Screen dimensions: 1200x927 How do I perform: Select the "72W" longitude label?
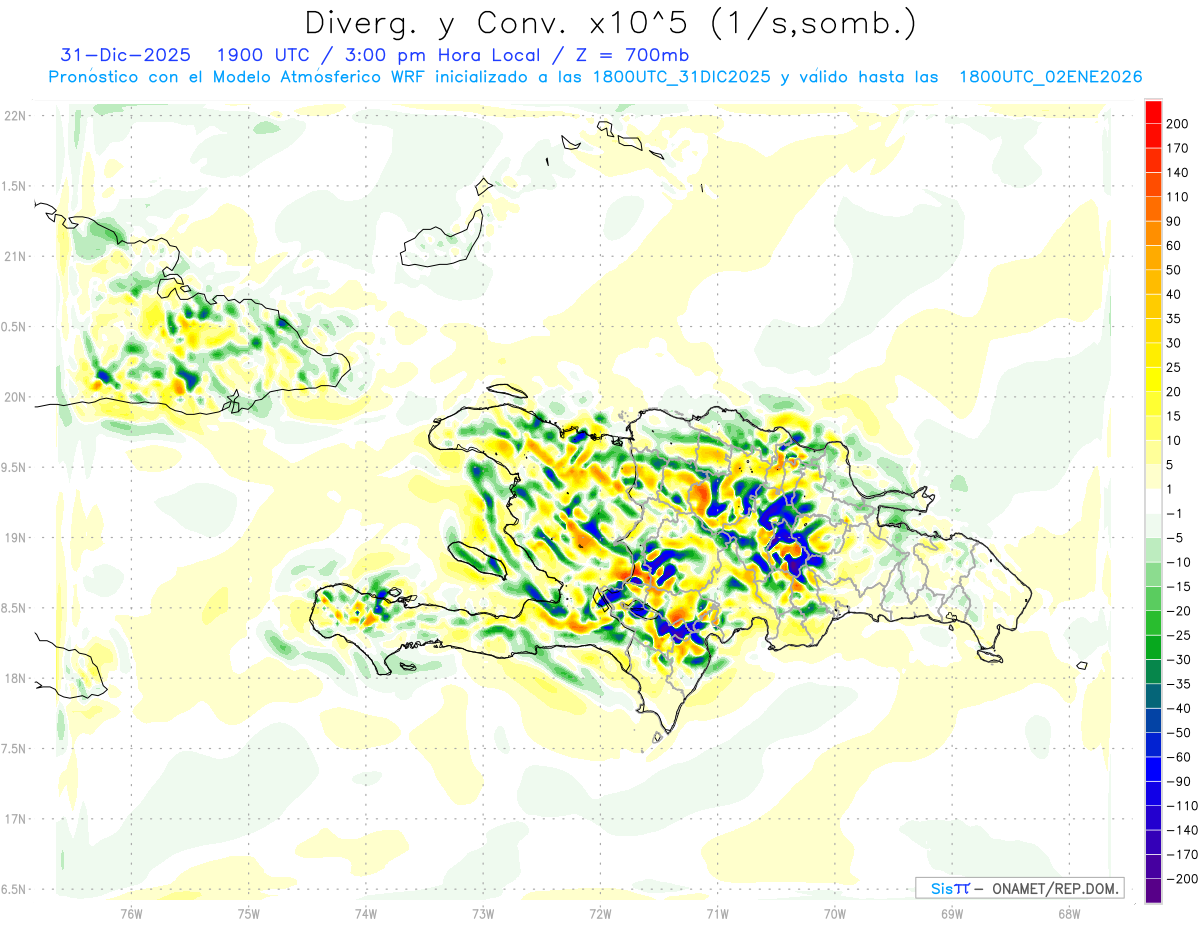point(600,913)
